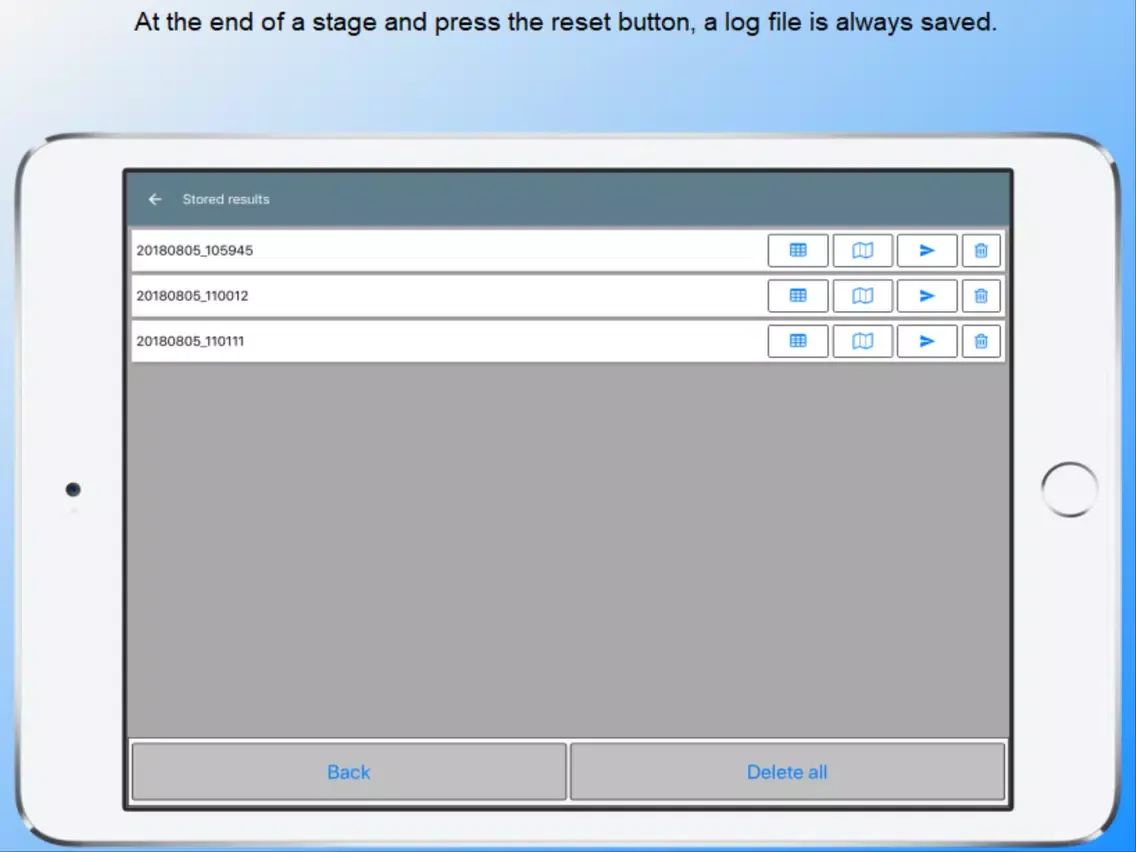Tap the back arrow in header
The height and width of the screenshot is (852, 1136).
point(155,199)
